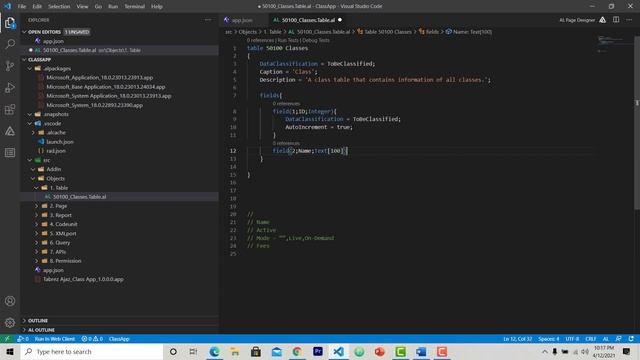Switch to Visual Studio Code taskbar icon
This screenshot has height=360, width=640.
click(338, 351)
